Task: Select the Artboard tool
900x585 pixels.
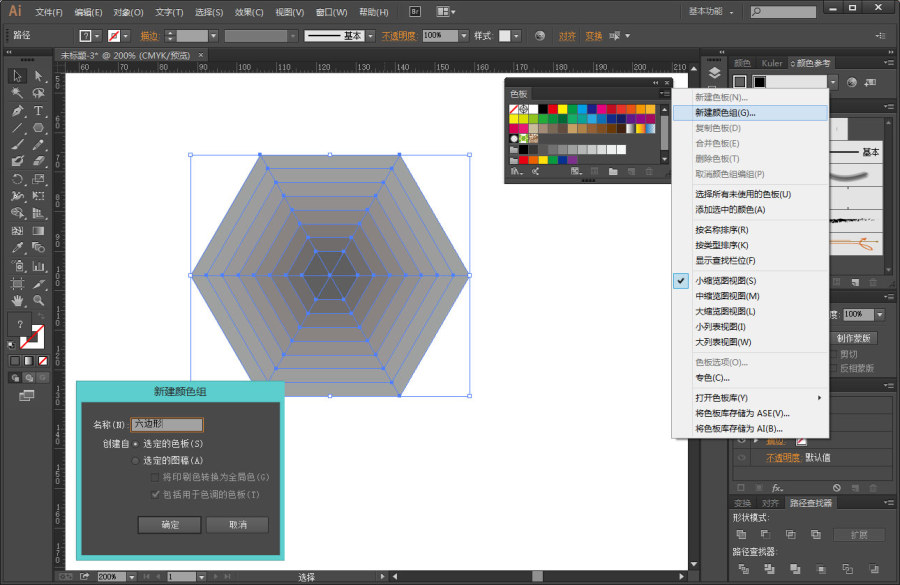Action: point(17,283)
